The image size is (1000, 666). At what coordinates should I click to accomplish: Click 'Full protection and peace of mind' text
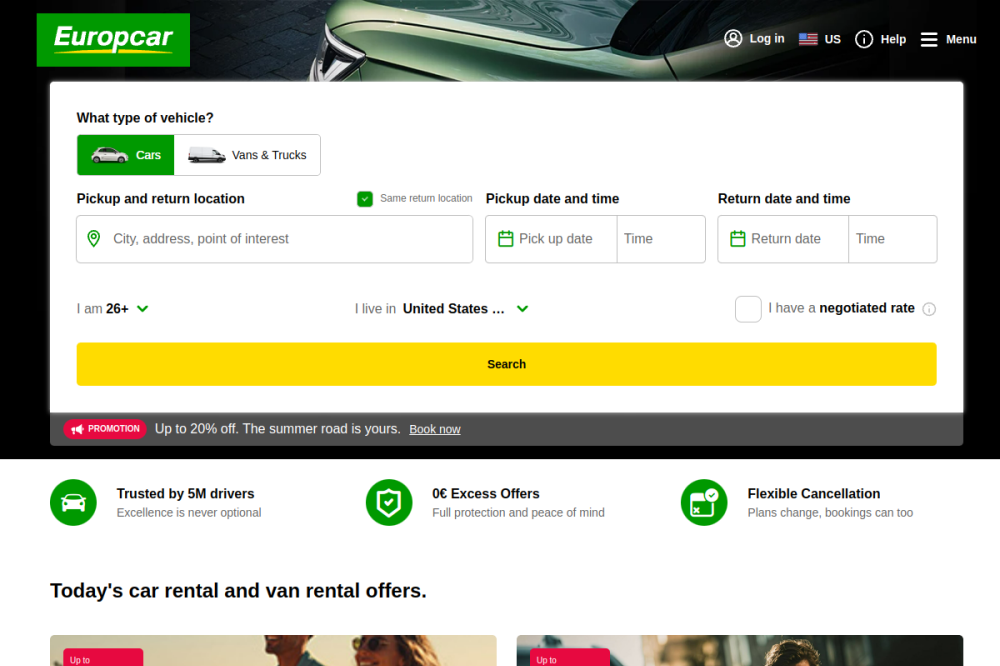pyautogui.click(x=518, y=513)
